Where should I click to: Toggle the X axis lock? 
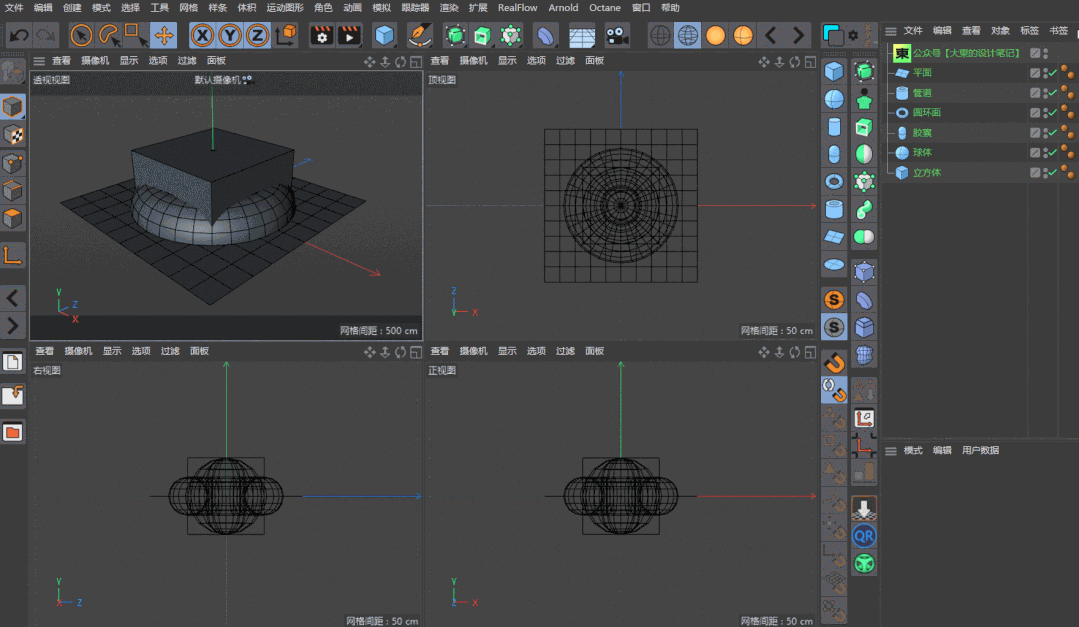pyautogui.click(x=203, y=36)
